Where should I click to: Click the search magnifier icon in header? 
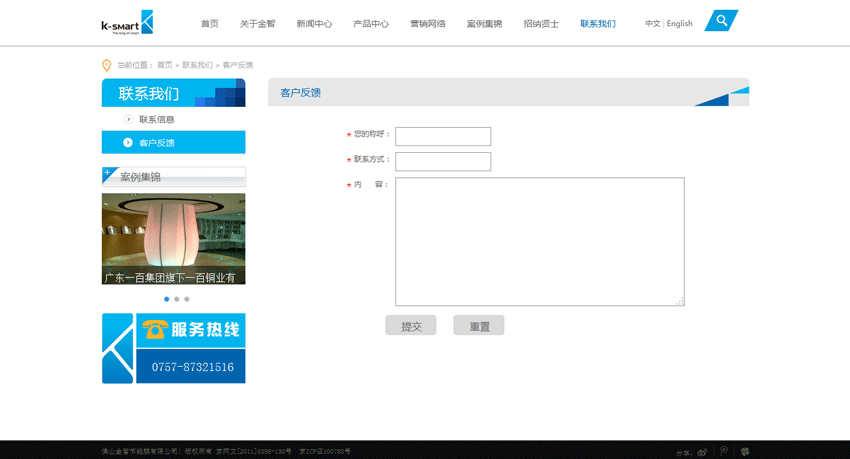721,21
